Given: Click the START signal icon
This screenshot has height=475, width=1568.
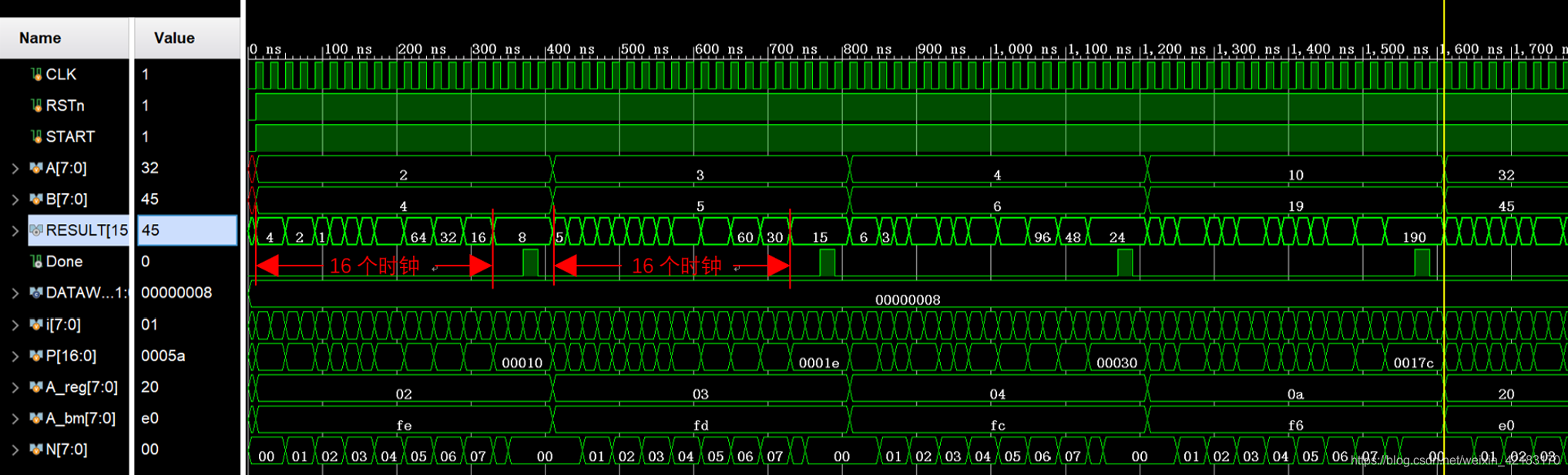Looking at the screenshot, I should (x=36, y=136).
